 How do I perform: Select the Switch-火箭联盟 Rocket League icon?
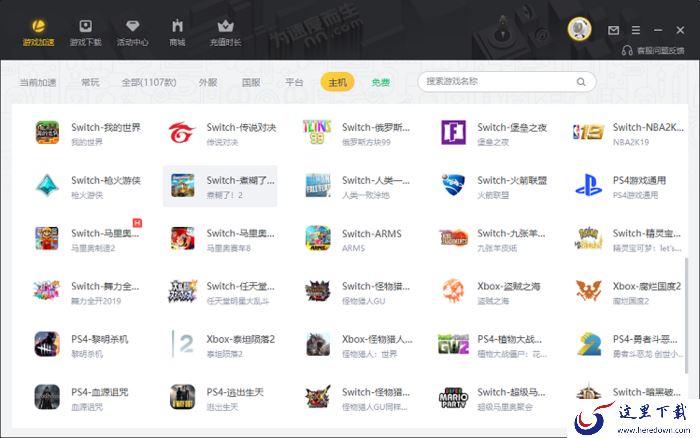tap(453, 186)
